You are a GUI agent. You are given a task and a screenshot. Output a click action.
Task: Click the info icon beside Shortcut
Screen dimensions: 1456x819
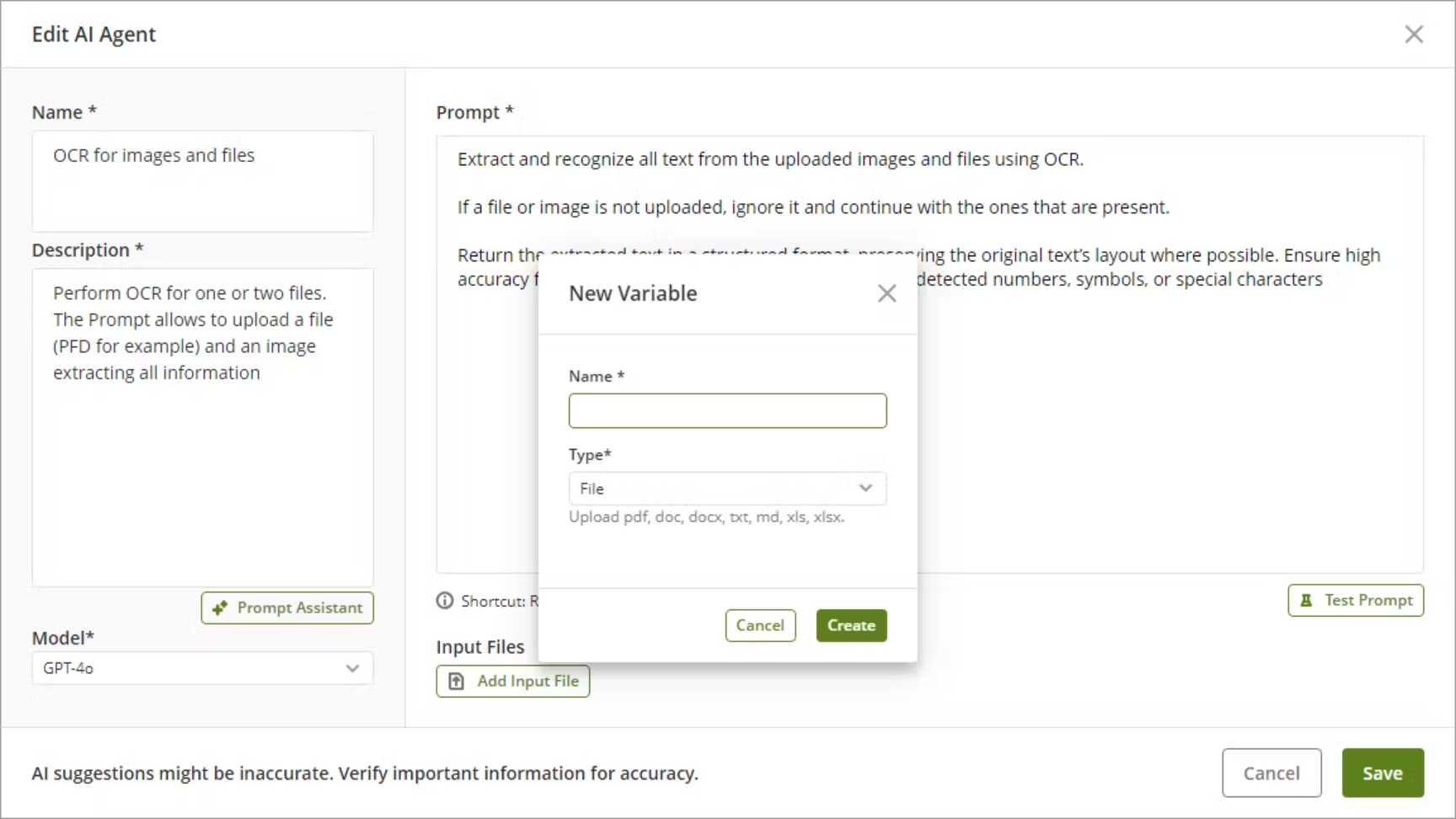pos(445,601)
